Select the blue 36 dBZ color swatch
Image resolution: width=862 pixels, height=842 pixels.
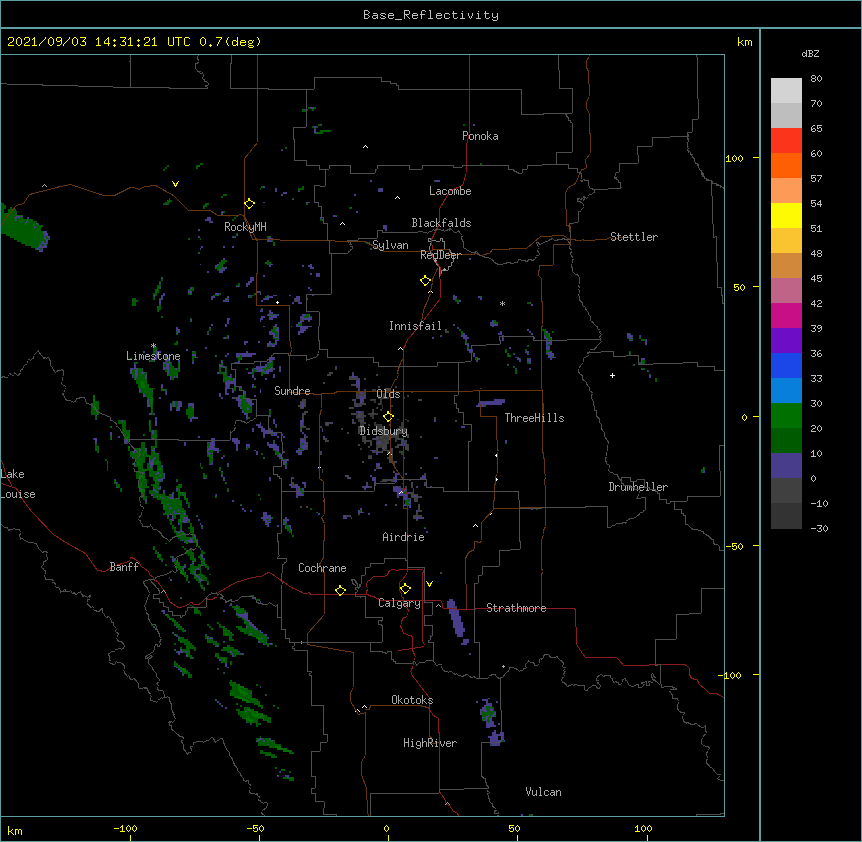[x=786, y=365]
